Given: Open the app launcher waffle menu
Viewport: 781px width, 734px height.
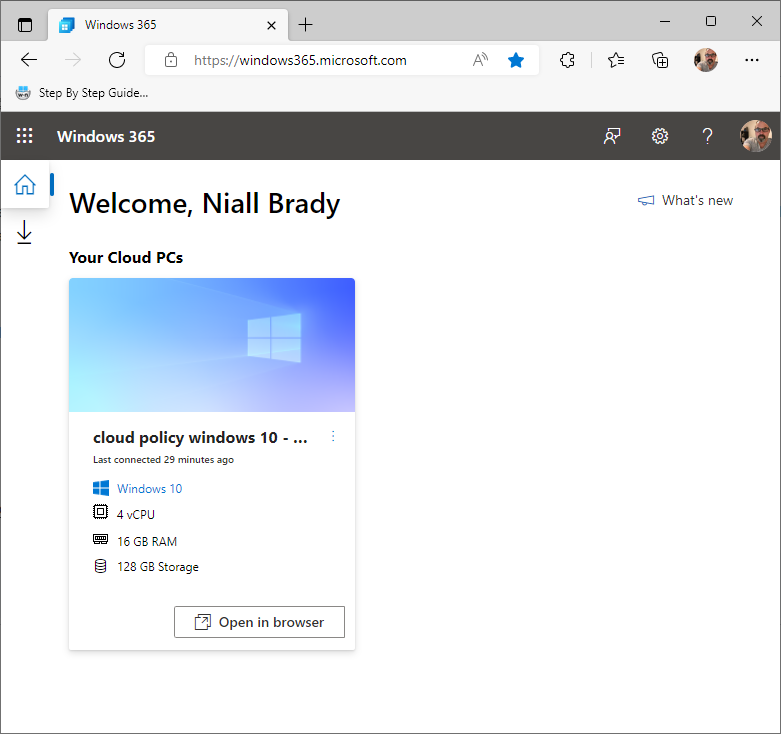Looking at the screenshot, I should tap(25, 136).
